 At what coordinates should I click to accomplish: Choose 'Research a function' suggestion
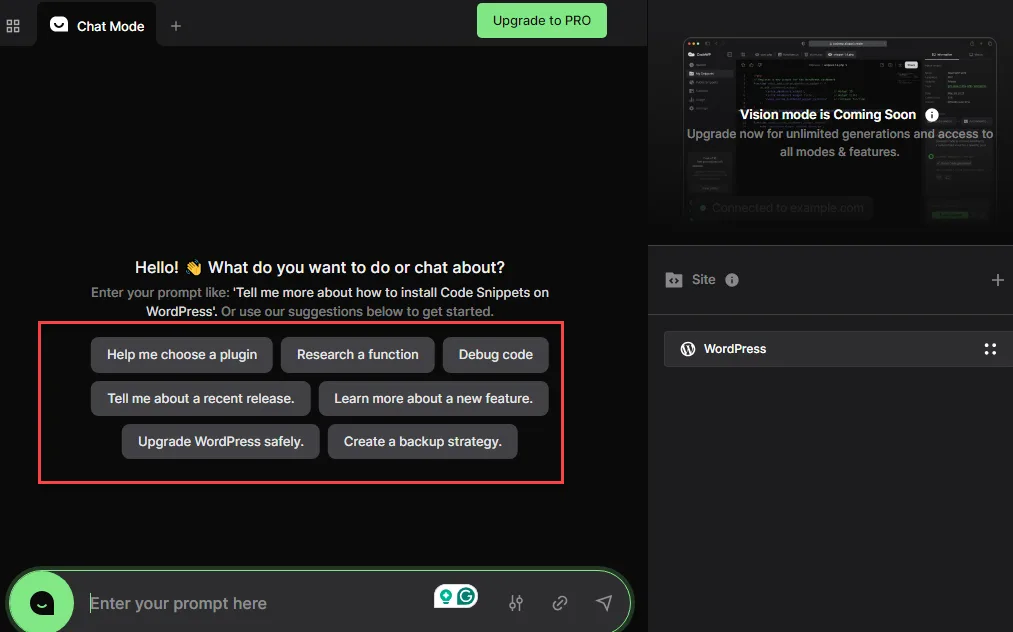(357, 355)
